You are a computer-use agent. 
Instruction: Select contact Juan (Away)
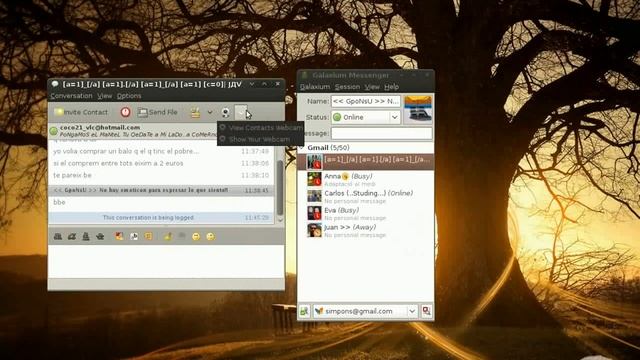[366, 231]
